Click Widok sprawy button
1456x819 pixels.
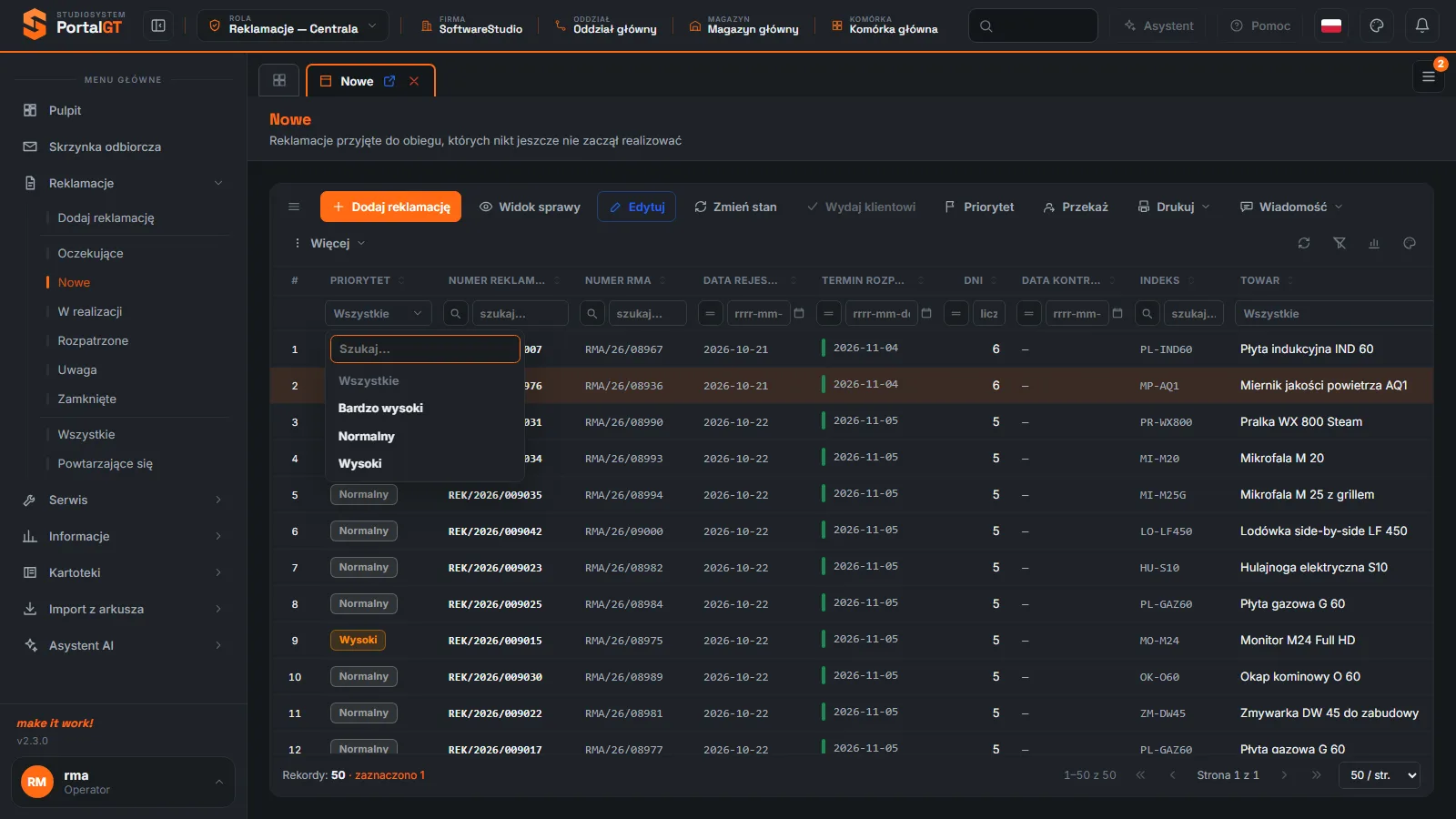pos(530,207)
